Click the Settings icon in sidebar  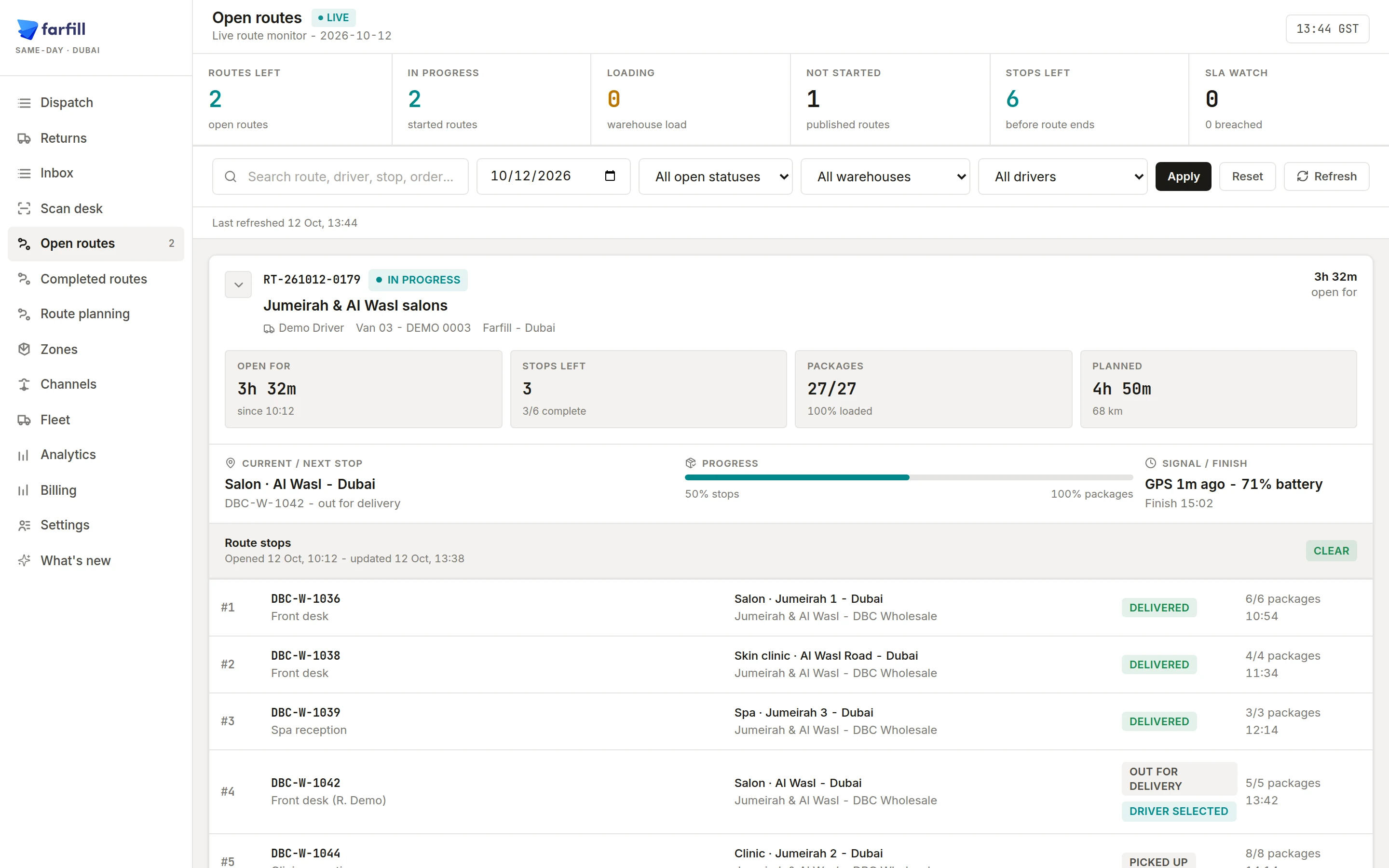[x=24, y=525]
